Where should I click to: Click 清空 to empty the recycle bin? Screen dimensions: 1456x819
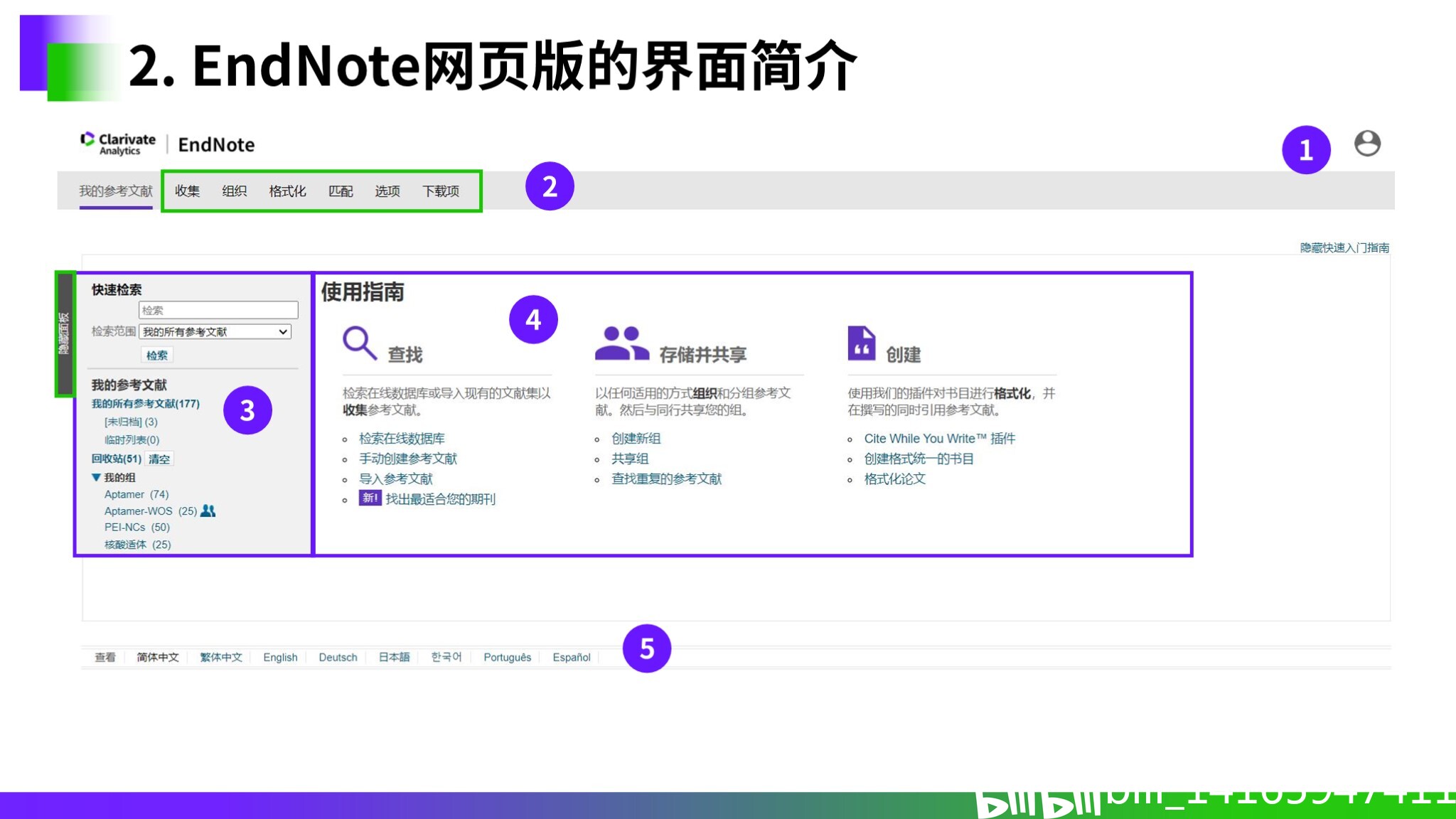159,458
